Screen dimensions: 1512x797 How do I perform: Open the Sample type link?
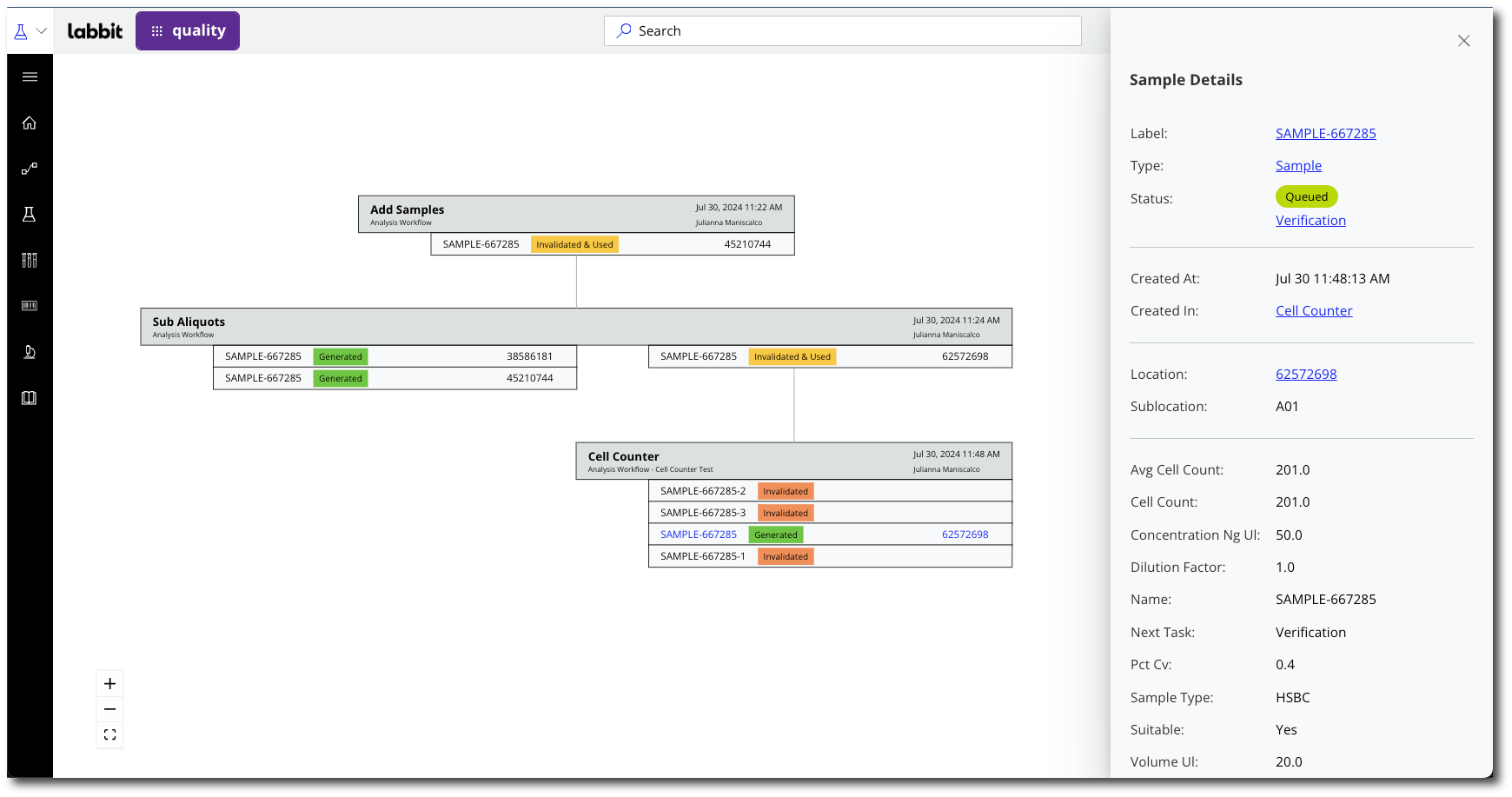click(1298, 166)
